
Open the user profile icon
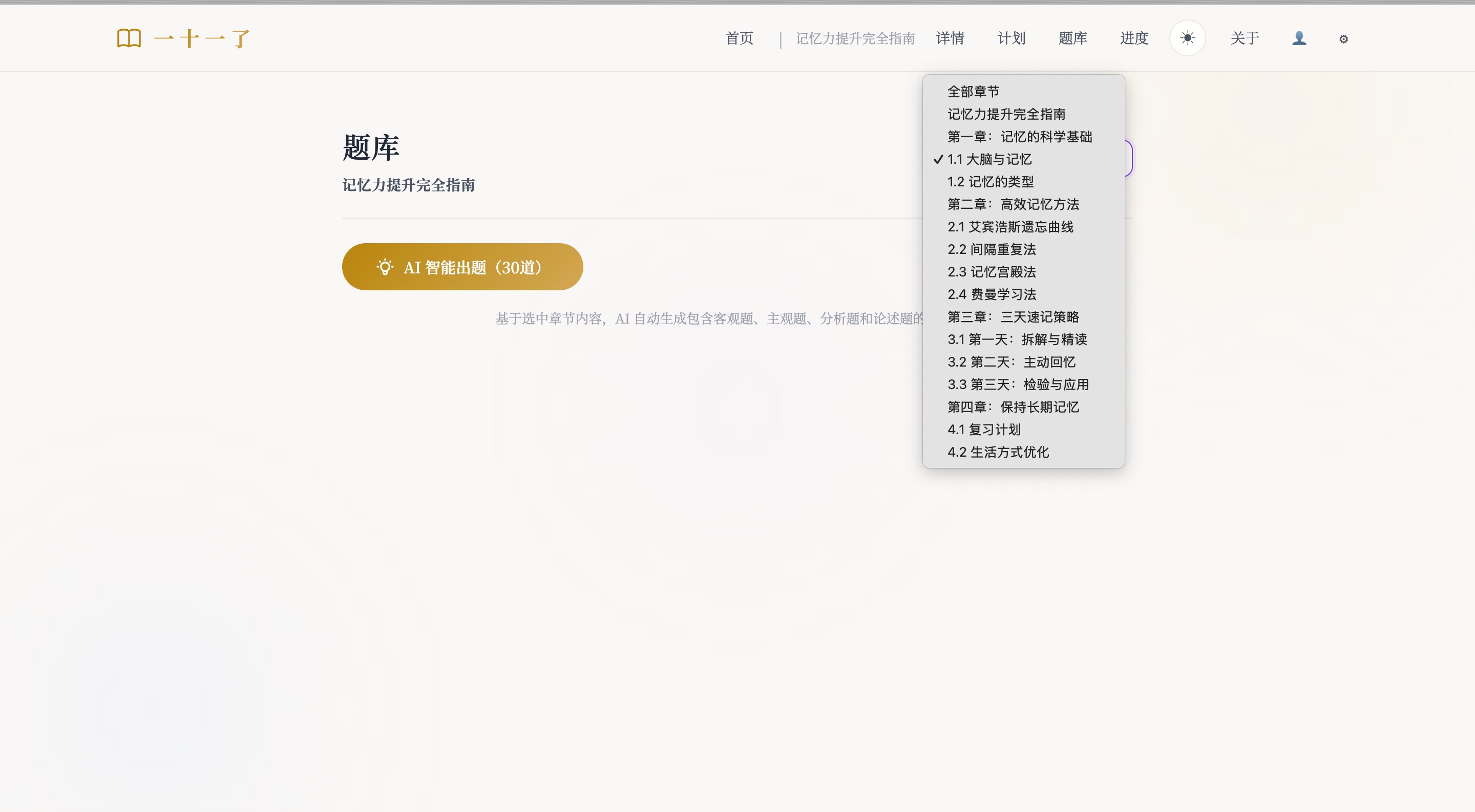click(1299, 38)
